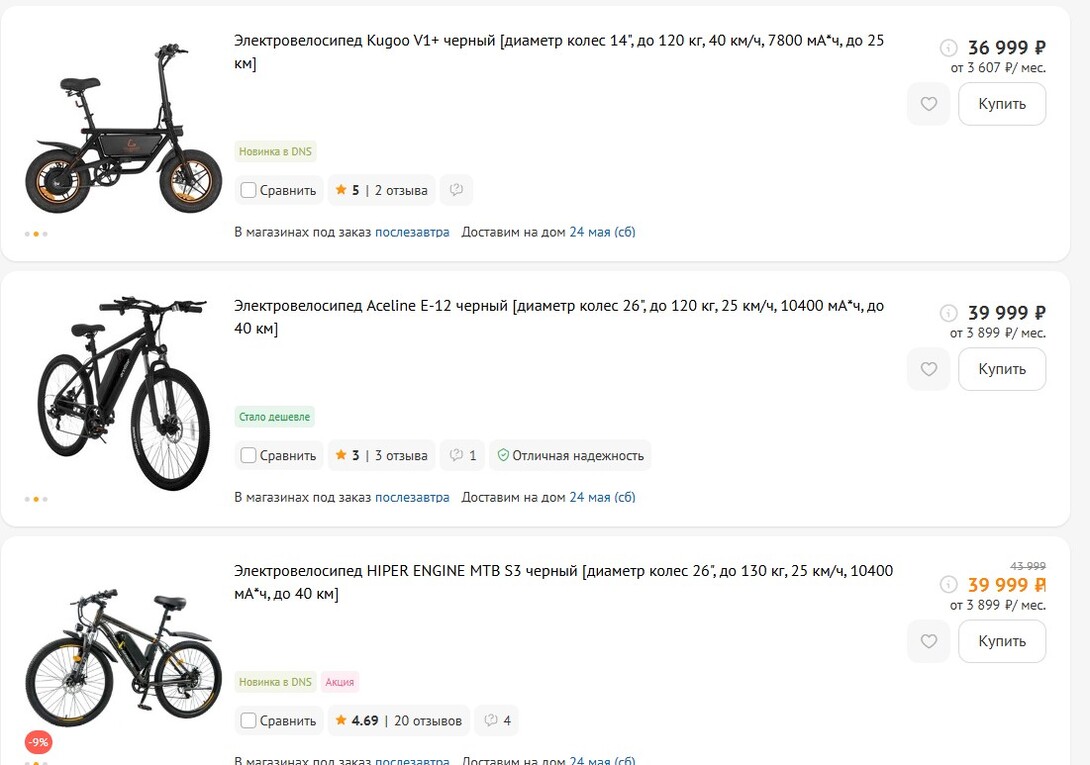Check the Сравнить box for Kugoo V1+
Screen dimensions: 1090x765
[248, 190]
